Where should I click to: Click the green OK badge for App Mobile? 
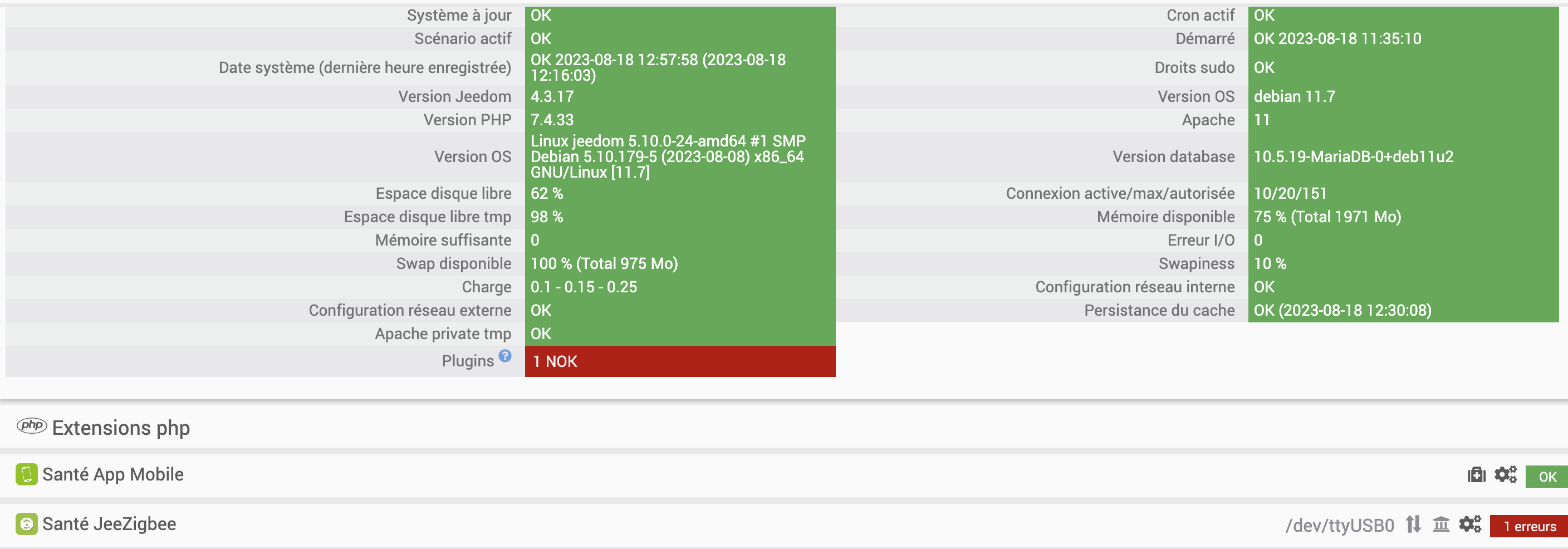(1547, 477)
